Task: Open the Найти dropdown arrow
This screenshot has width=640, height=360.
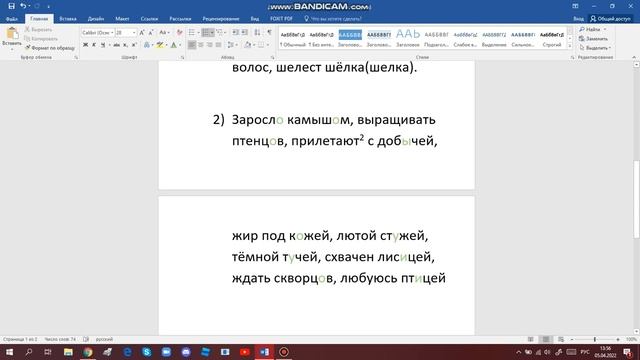Action: coord(605,29)
